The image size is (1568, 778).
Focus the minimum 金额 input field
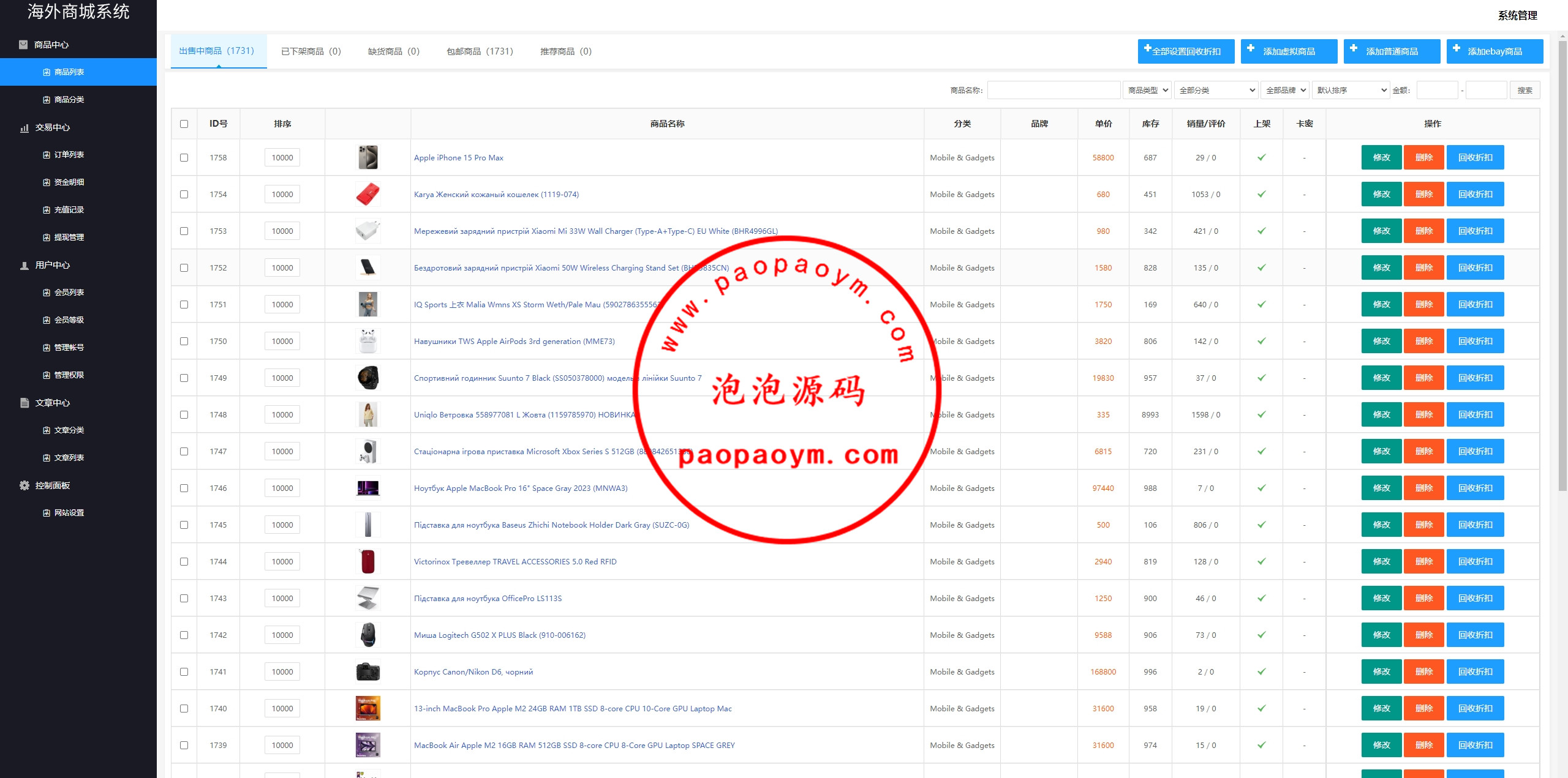point(1438,90)
